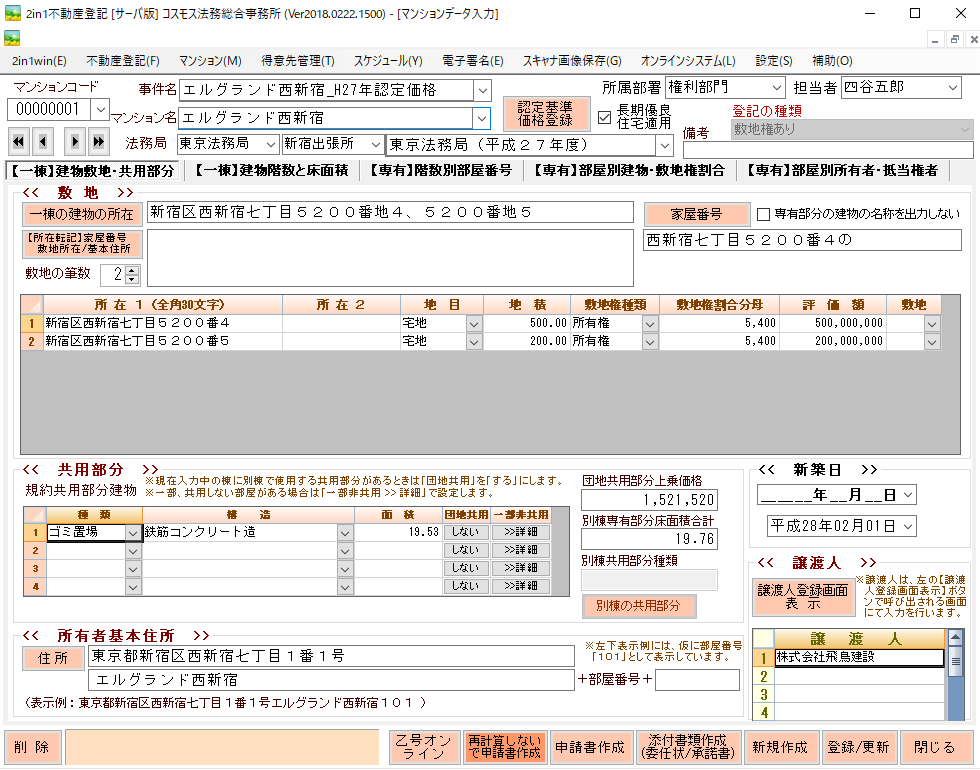Click 部屋番号 input field
This screenshot has height=770, width=980.
(x=697, y=680)
